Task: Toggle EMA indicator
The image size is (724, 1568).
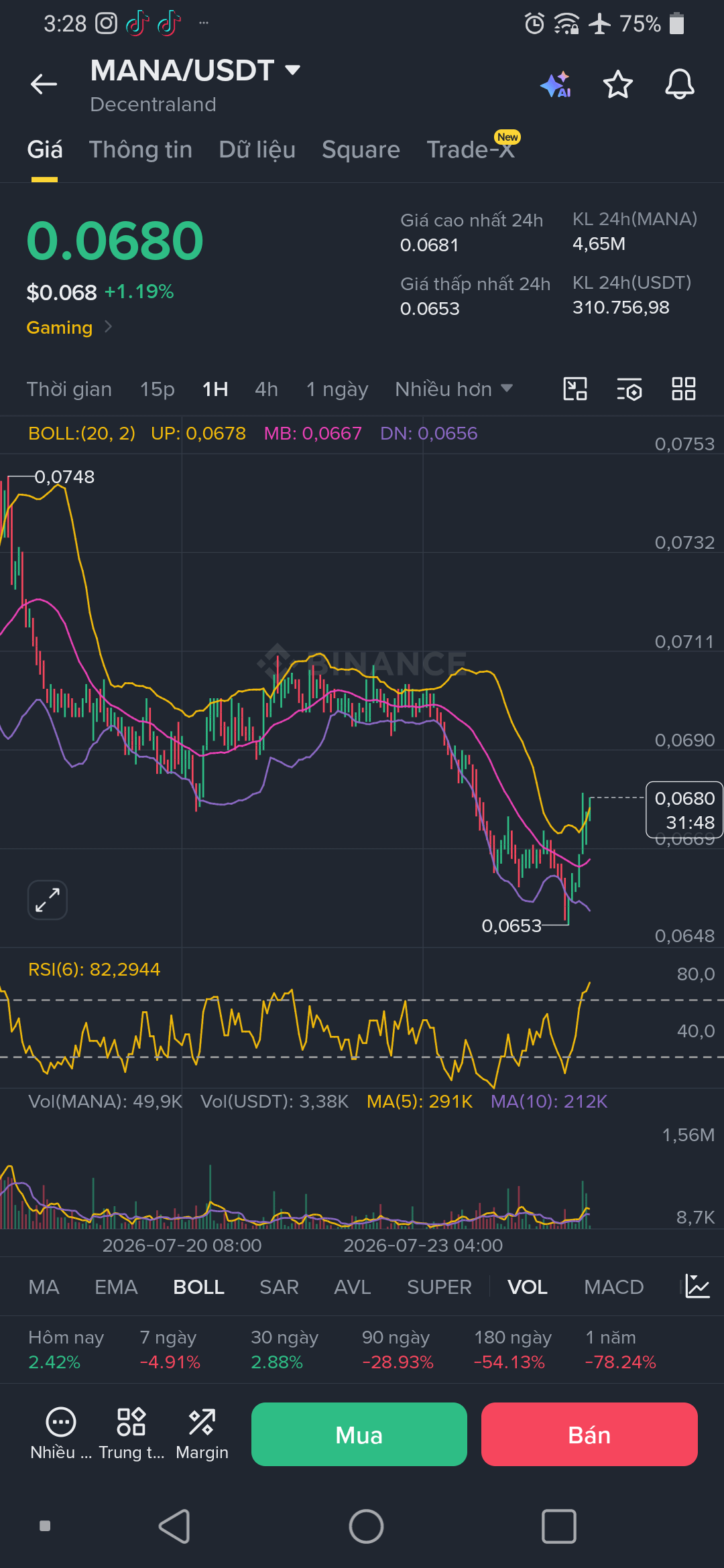Action: [116, 1287]
